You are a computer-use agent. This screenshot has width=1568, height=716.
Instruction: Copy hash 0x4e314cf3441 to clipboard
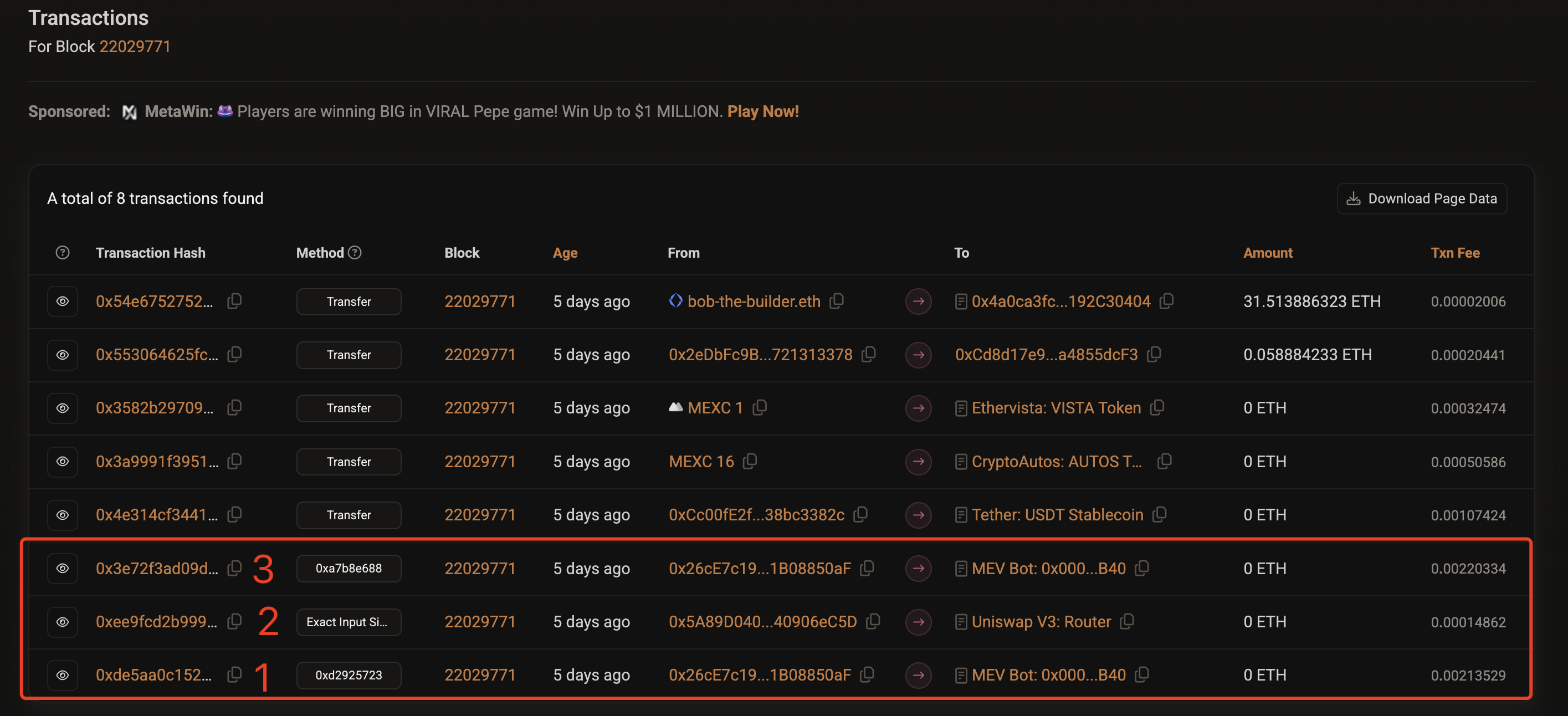(234, 514)
